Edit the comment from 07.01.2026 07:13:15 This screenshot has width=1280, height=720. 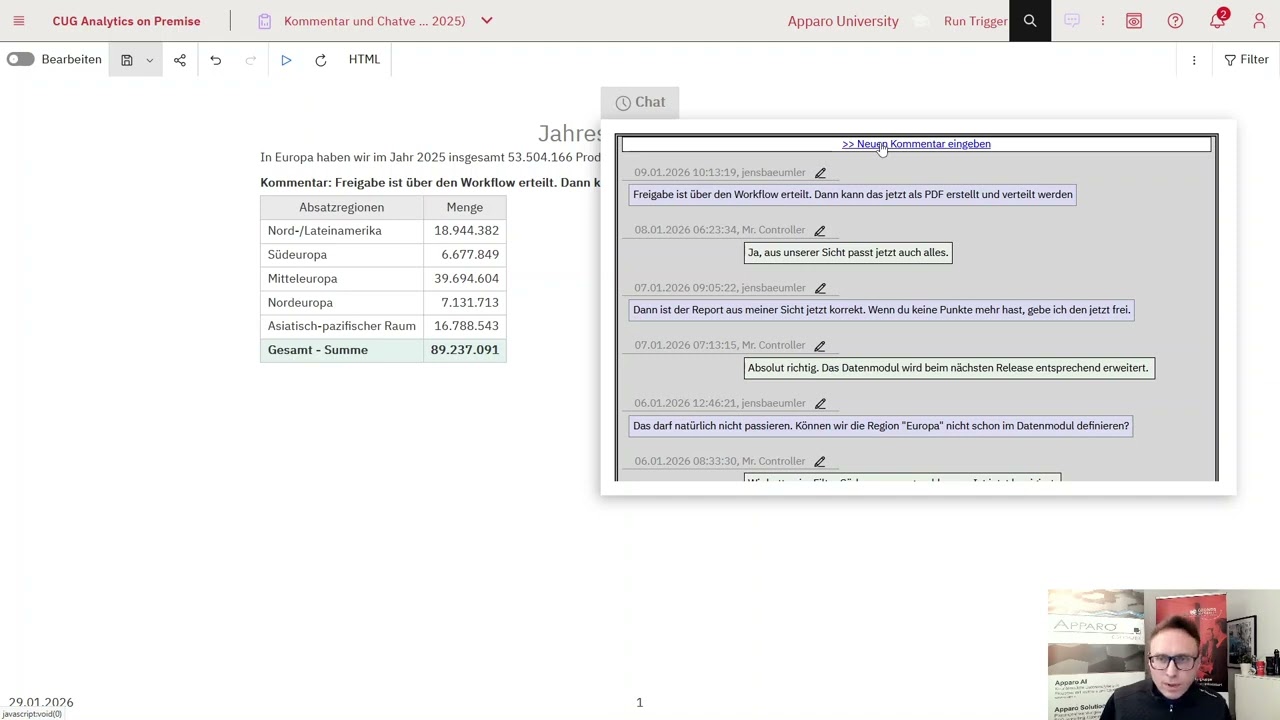(820, 346)
